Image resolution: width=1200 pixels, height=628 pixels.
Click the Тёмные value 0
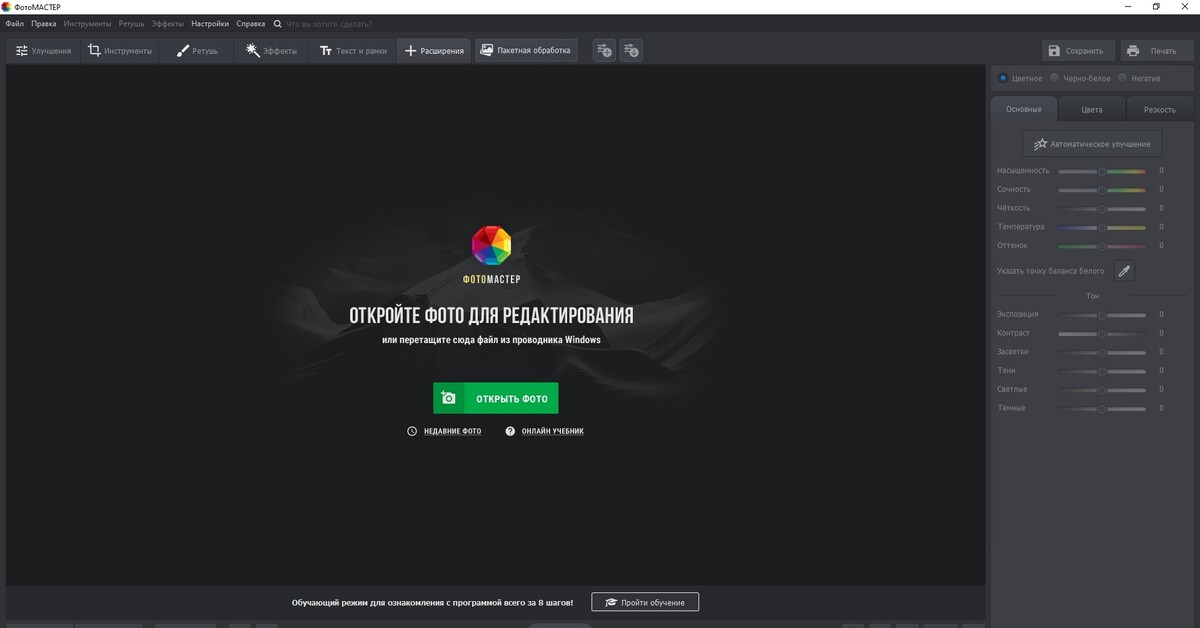(1161, 408)
